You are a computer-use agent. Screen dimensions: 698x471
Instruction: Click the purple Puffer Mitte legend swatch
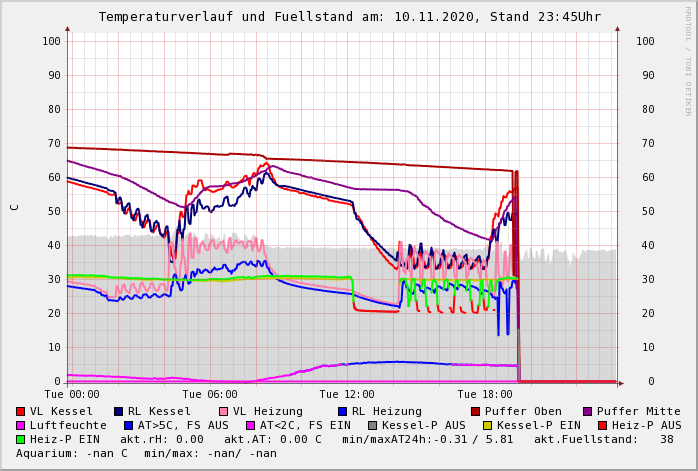tap(588, 411)
